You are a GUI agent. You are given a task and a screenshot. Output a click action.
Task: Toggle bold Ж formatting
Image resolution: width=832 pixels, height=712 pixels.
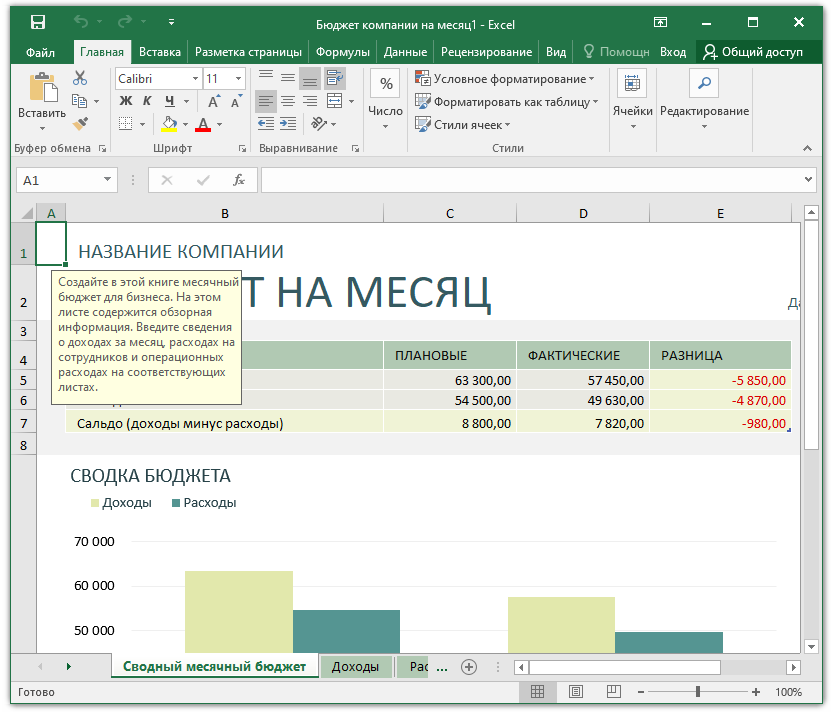pyautogui.click(x=126, y=101)
